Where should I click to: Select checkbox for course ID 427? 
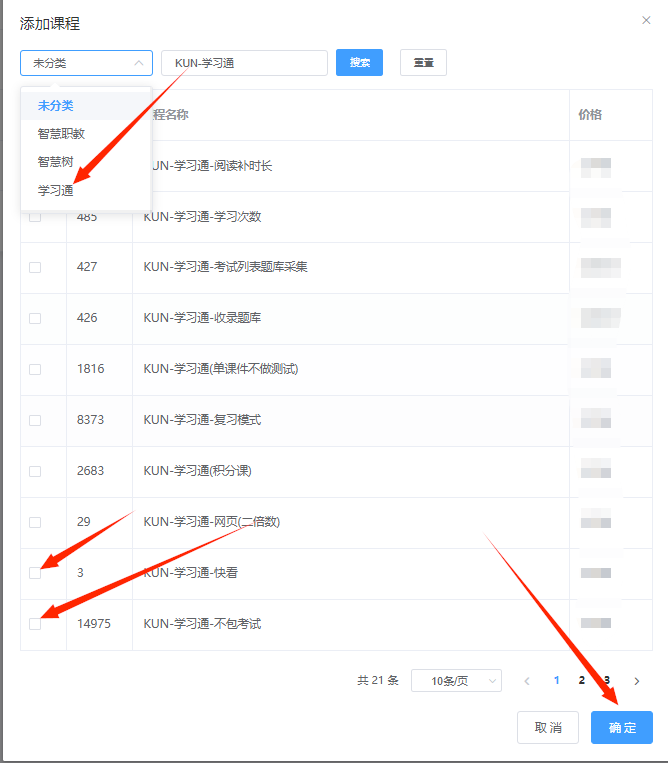tap(35, 267)
